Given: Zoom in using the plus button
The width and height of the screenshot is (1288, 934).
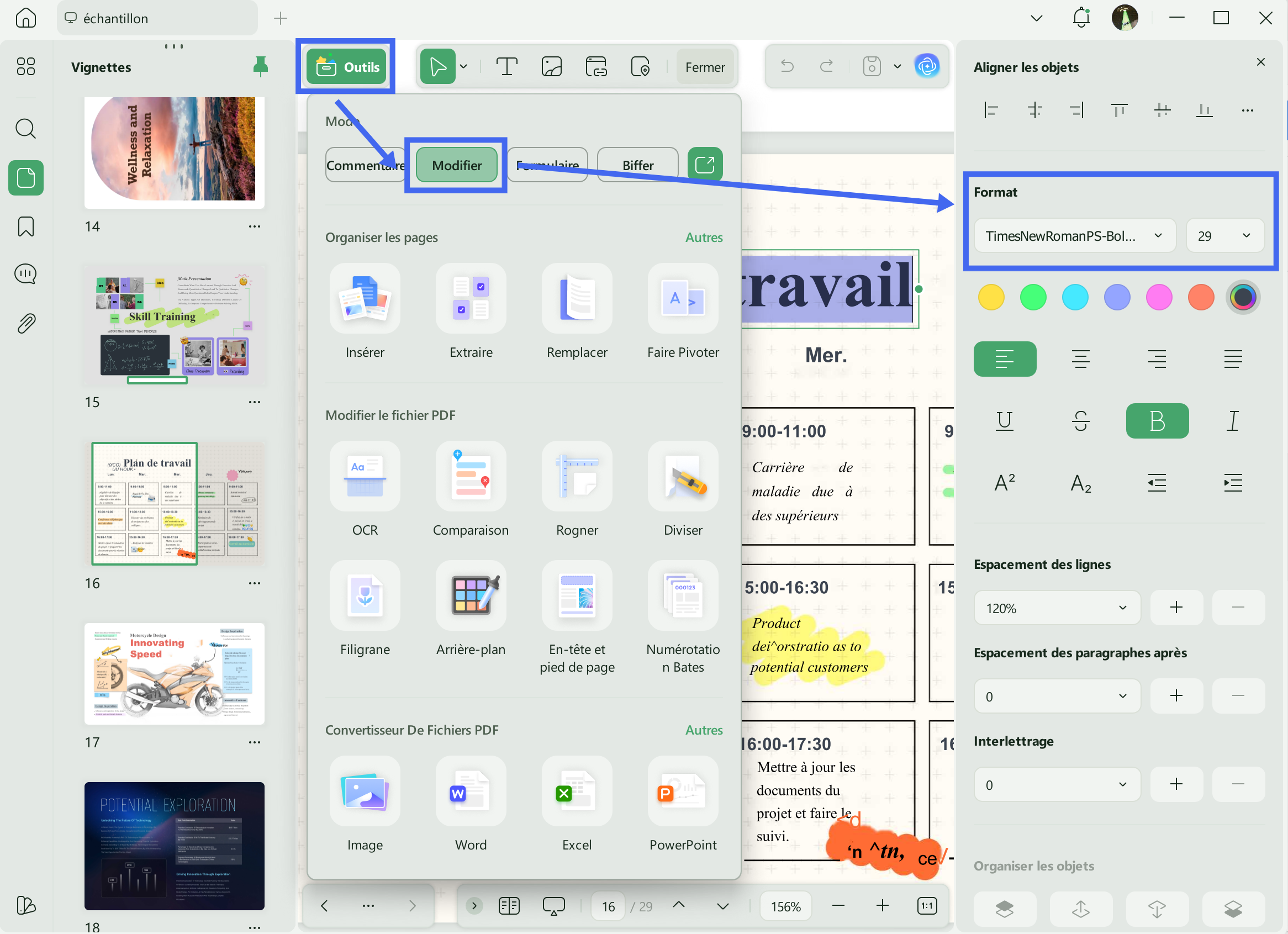Looking at the screenshot, I should click(882, 906).
